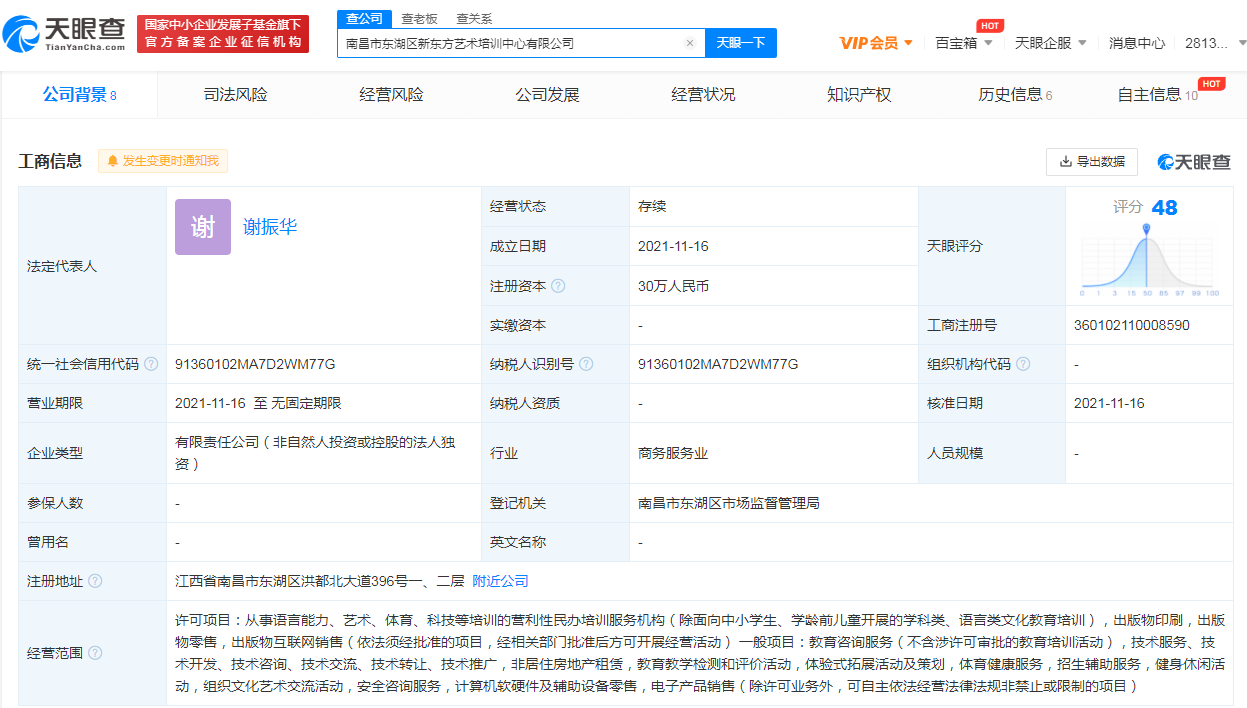Open the 天眼企服 dropdown menu
Image resolution: width=1247 pixels, height=708 pixels.
click(x=1050, y=43)
